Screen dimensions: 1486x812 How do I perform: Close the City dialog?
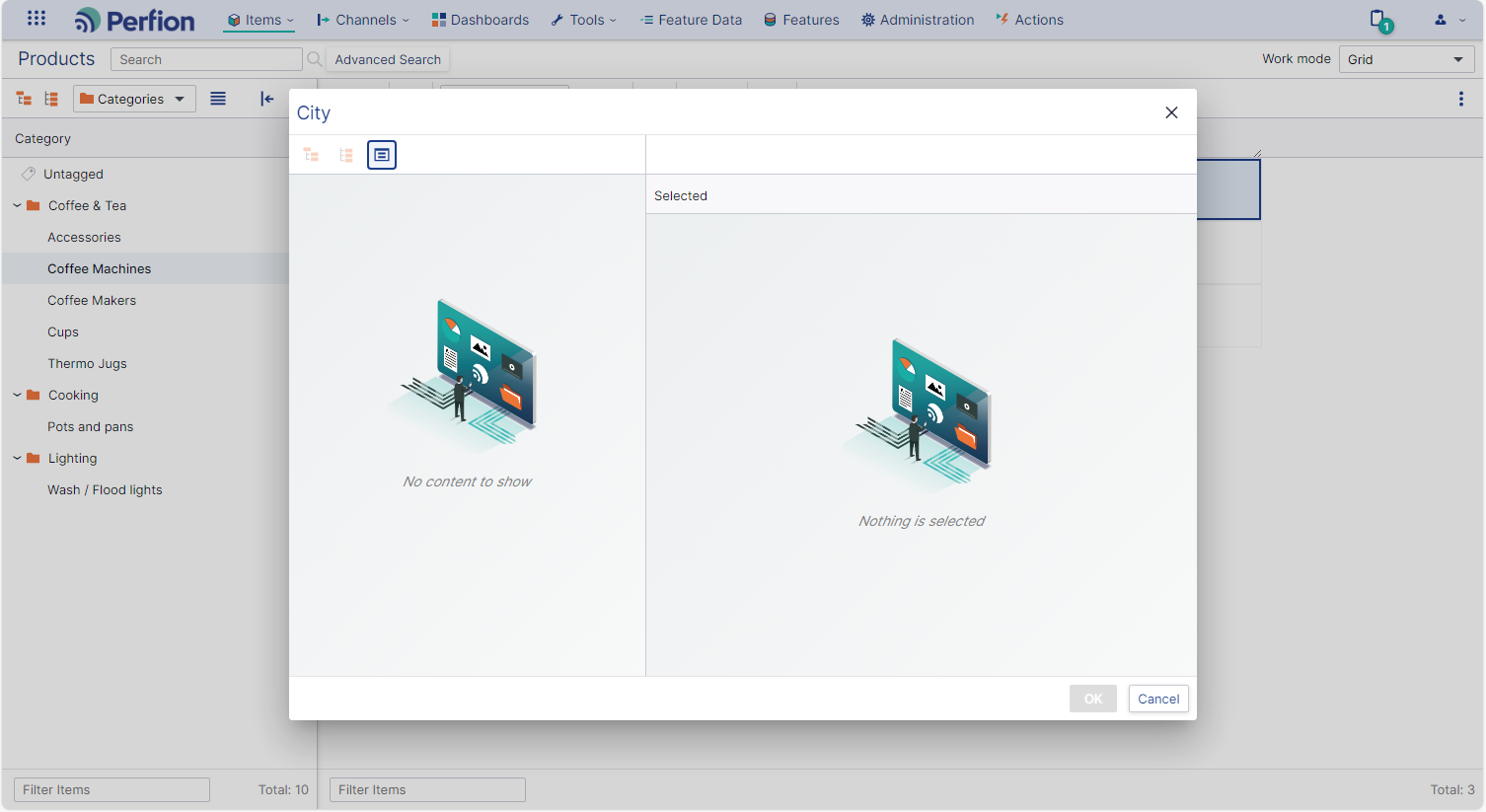tap(1171, 112)
